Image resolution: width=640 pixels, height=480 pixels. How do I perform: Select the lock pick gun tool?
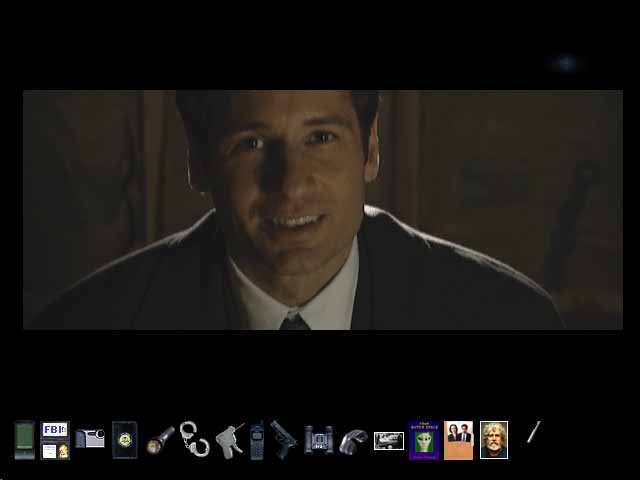[230, 441]
